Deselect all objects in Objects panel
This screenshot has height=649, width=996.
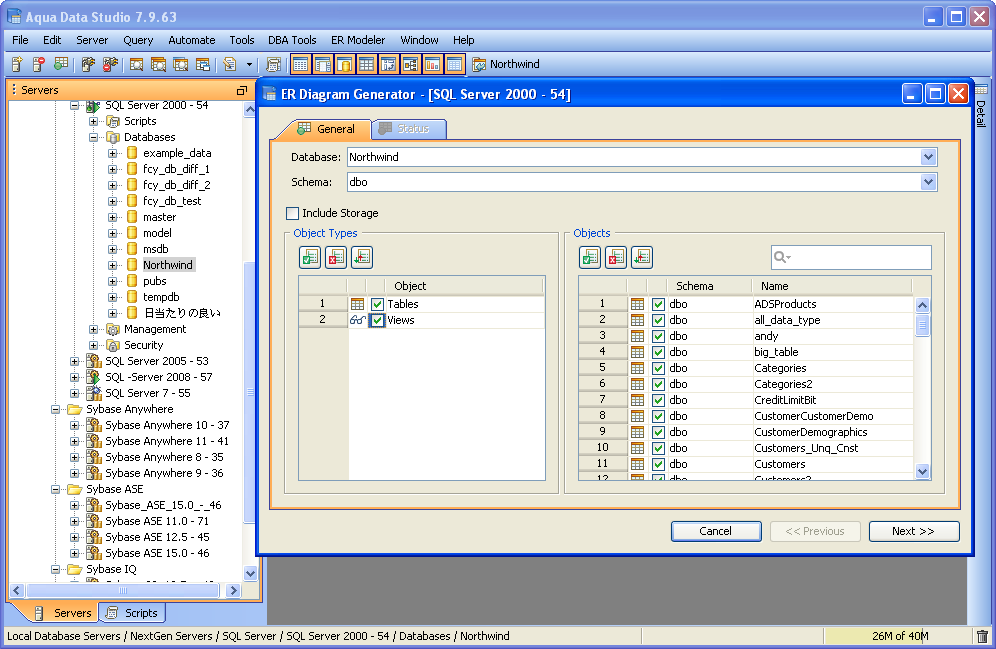(x=616, y=257)
